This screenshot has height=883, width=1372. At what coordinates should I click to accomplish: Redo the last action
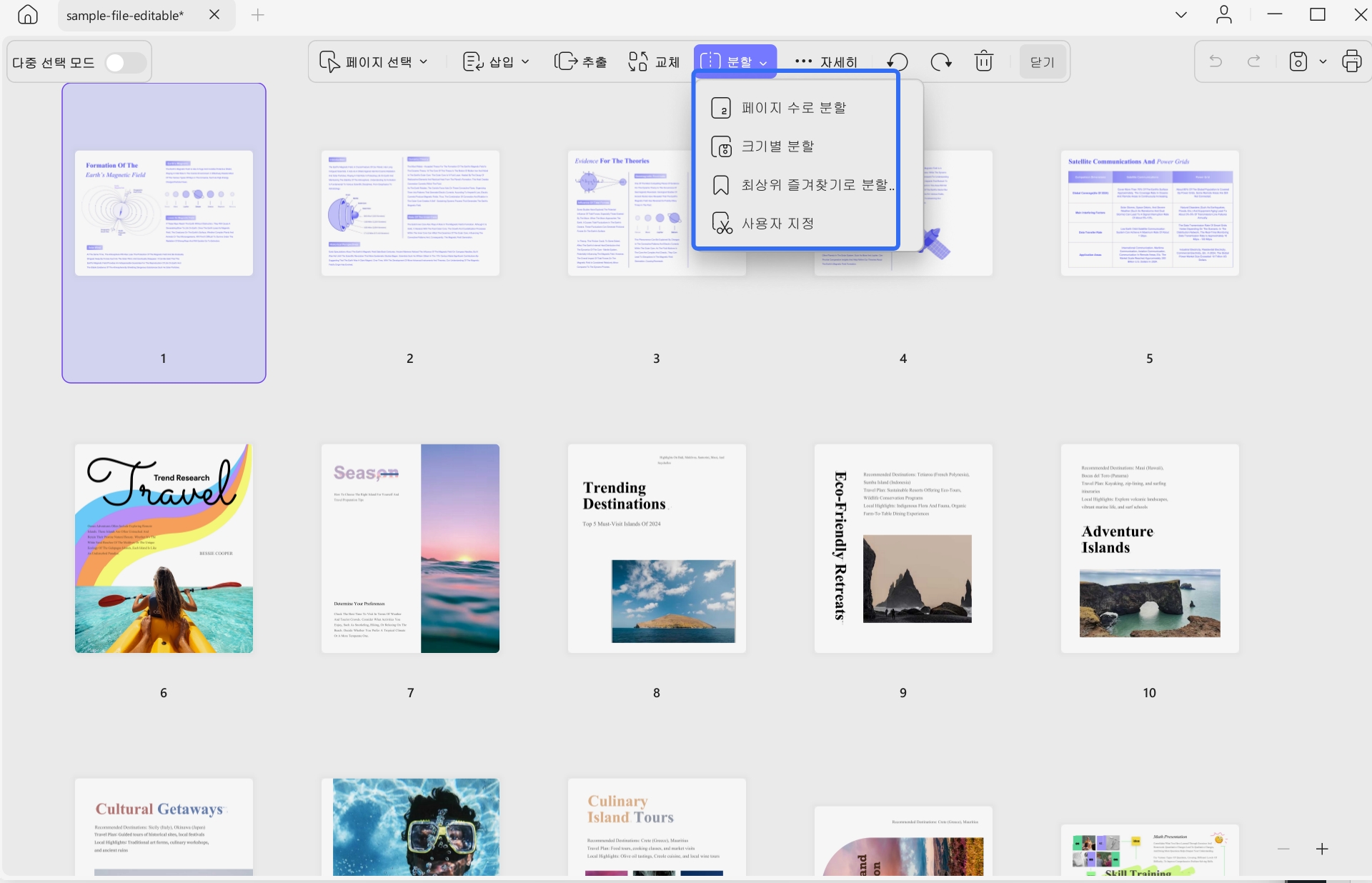pos(1254,61)
